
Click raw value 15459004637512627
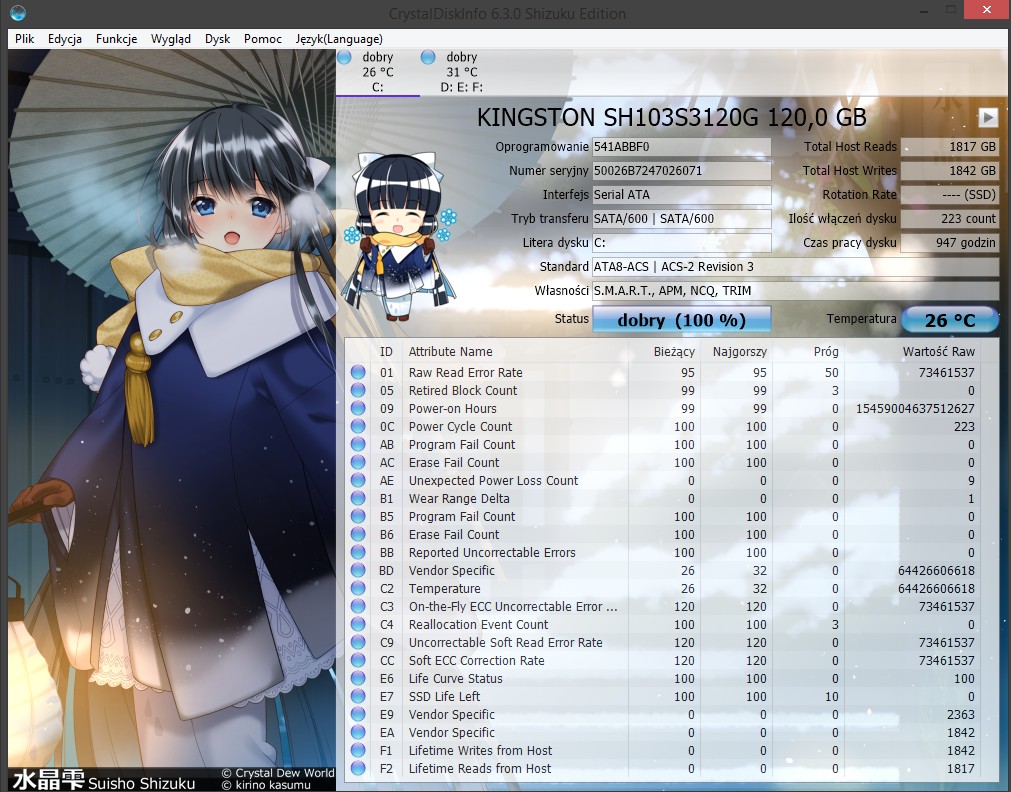click(915, 408)
